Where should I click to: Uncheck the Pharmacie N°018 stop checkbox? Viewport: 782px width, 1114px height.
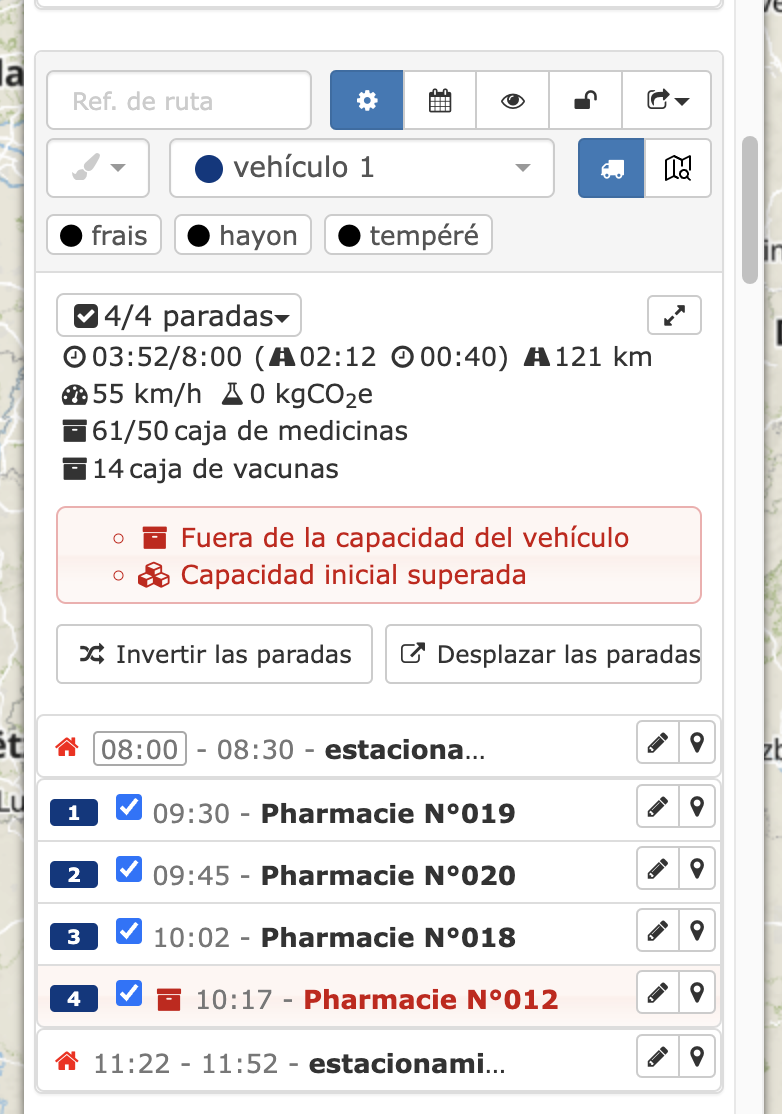coord(129,932)
